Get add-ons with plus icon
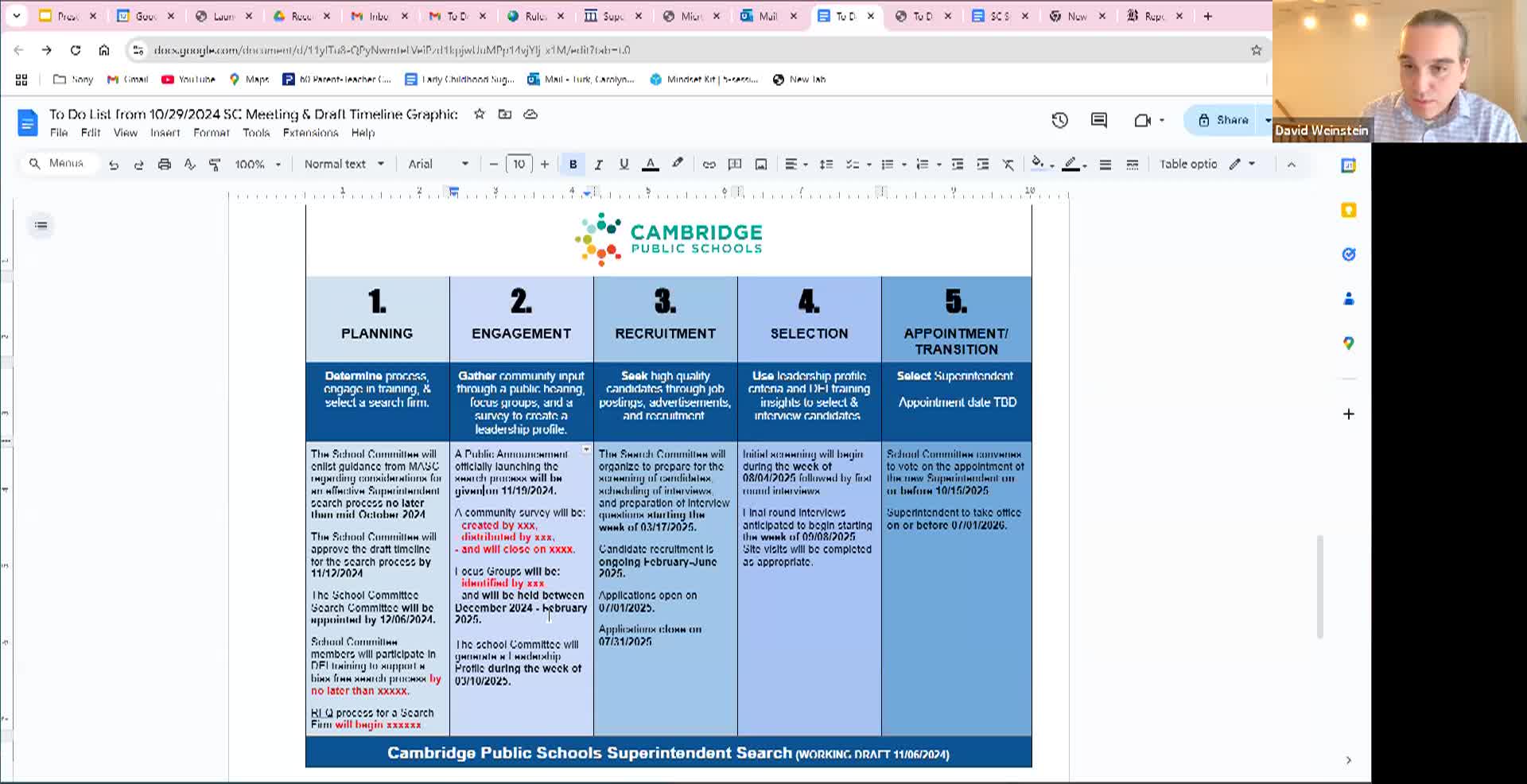 click(1348, 413)
